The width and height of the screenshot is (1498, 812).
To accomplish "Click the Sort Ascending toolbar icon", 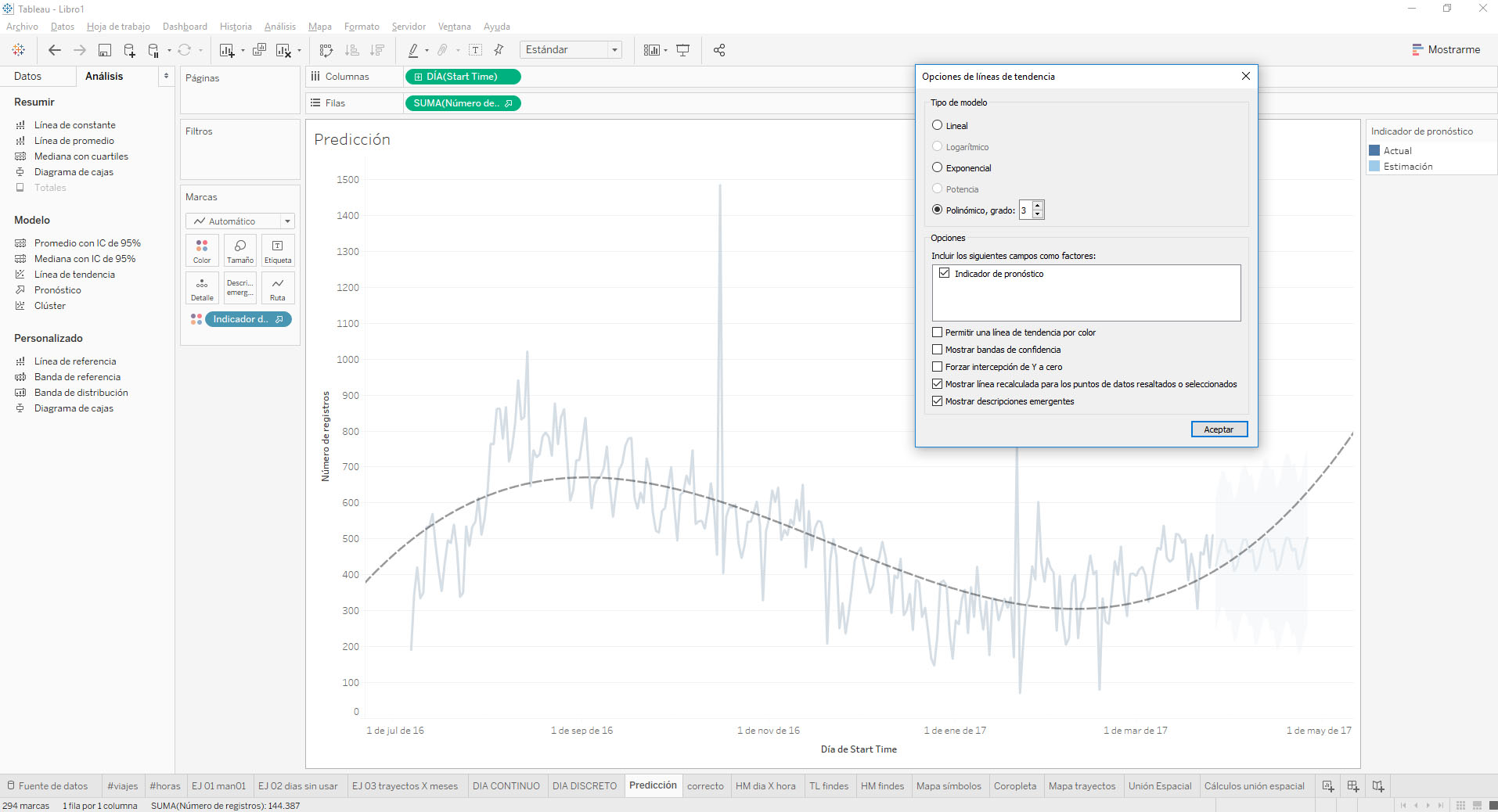I will [352, 49].
